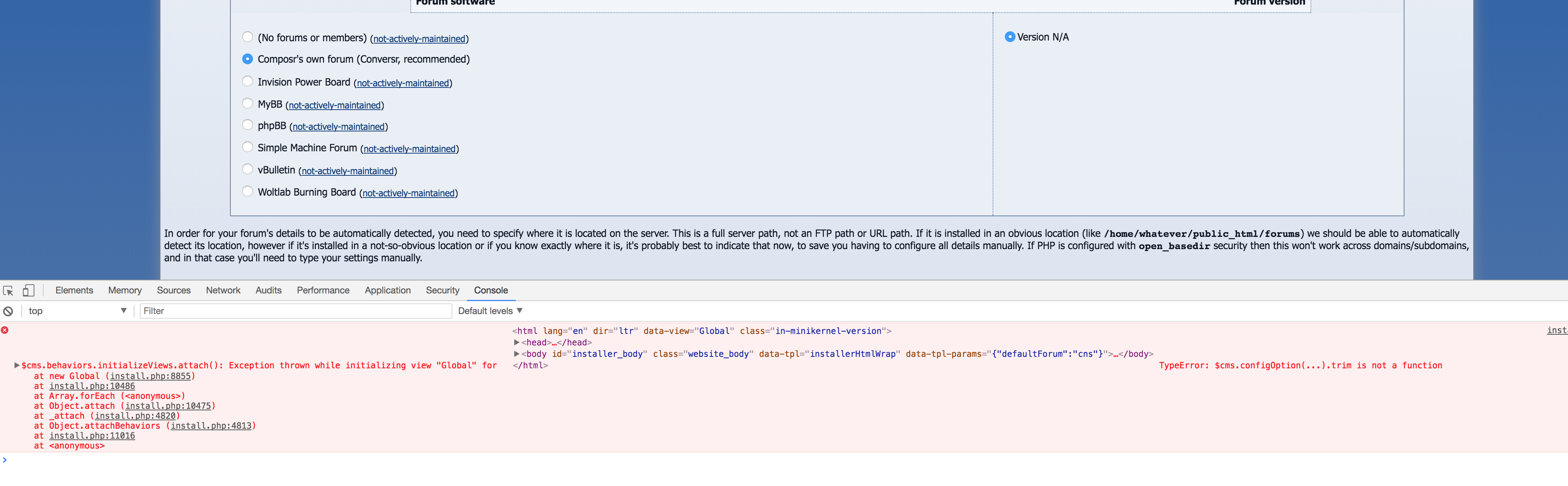The height and width of the screenshot is (486, 1568).
Task: Click the console prompt input line
Action: (243, 461)
